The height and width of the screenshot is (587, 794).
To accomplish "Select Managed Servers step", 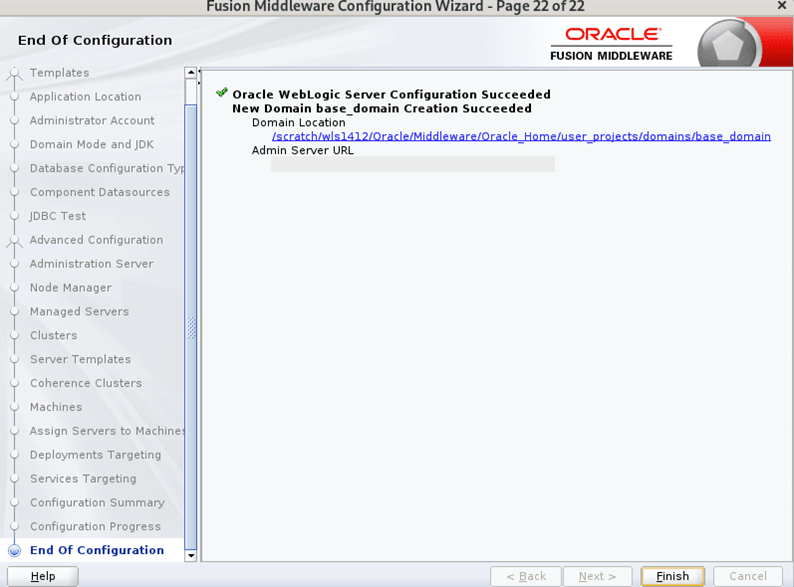I will point(80,311).
